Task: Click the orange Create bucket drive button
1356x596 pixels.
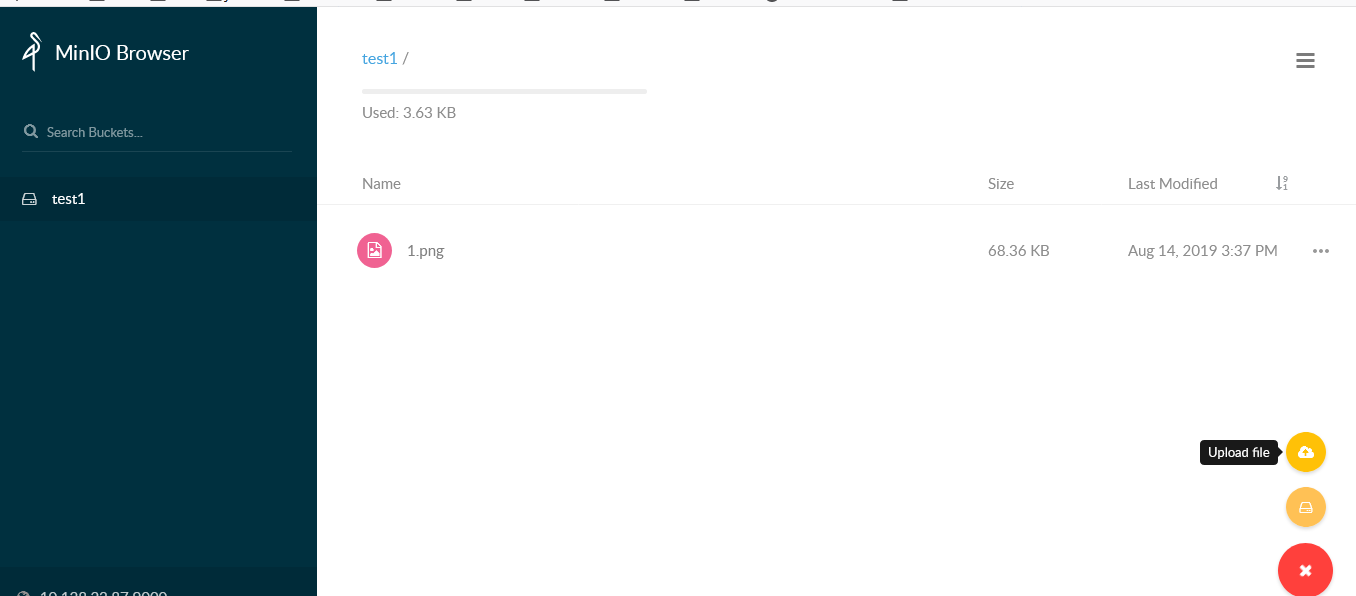Action: 1305,507
